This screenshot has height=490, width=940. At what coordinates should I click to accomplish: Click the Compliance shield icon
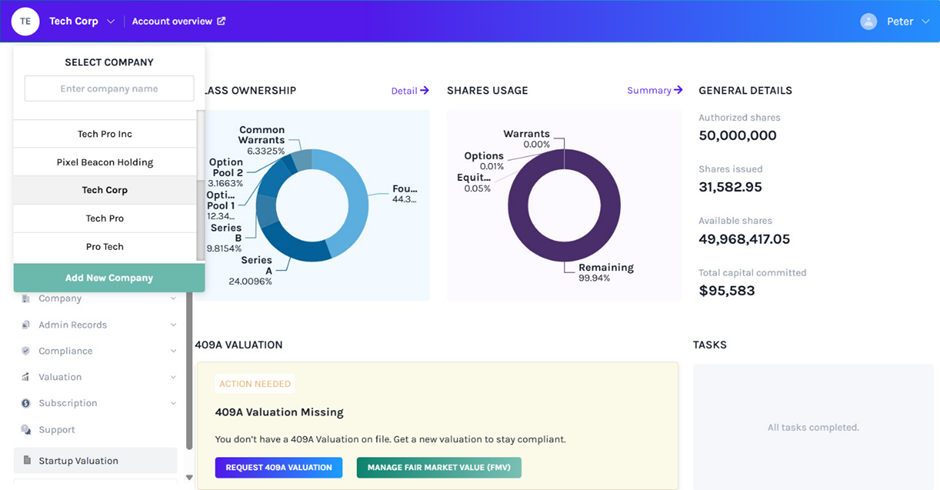click(25, 351)
